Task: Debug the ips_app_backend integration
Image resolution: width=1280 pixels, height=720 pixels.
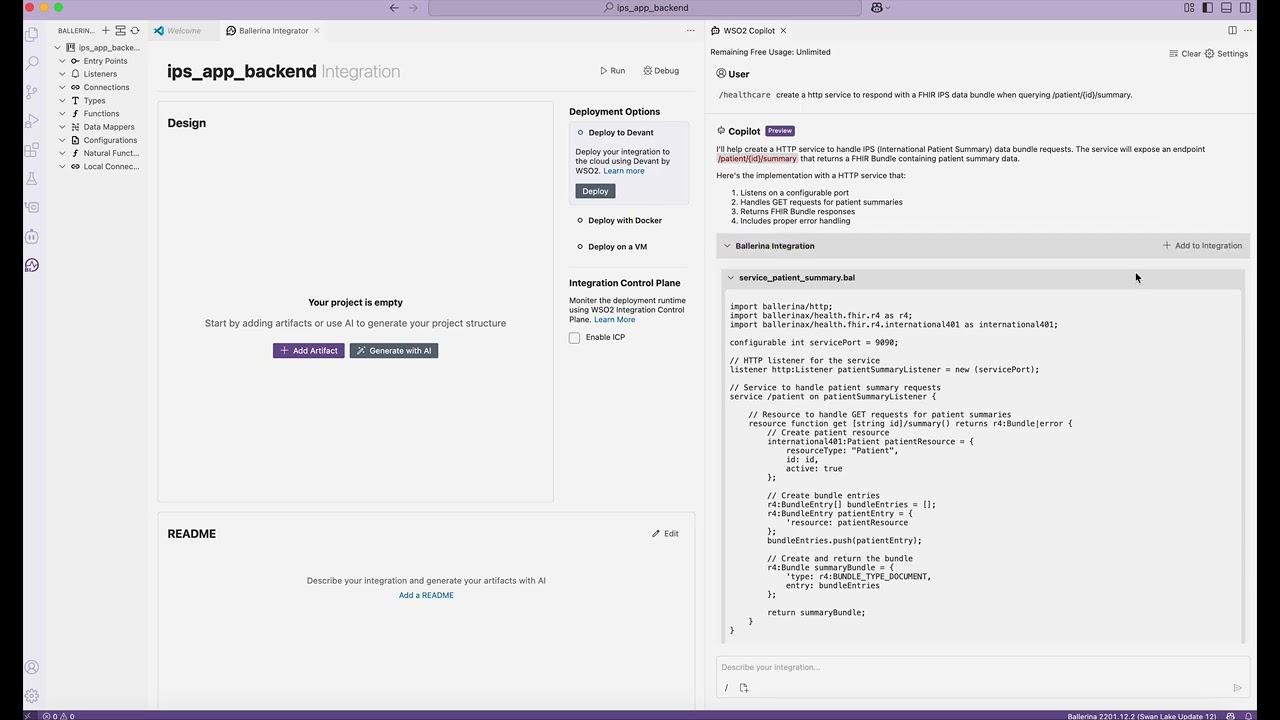Action: (661, 71)
